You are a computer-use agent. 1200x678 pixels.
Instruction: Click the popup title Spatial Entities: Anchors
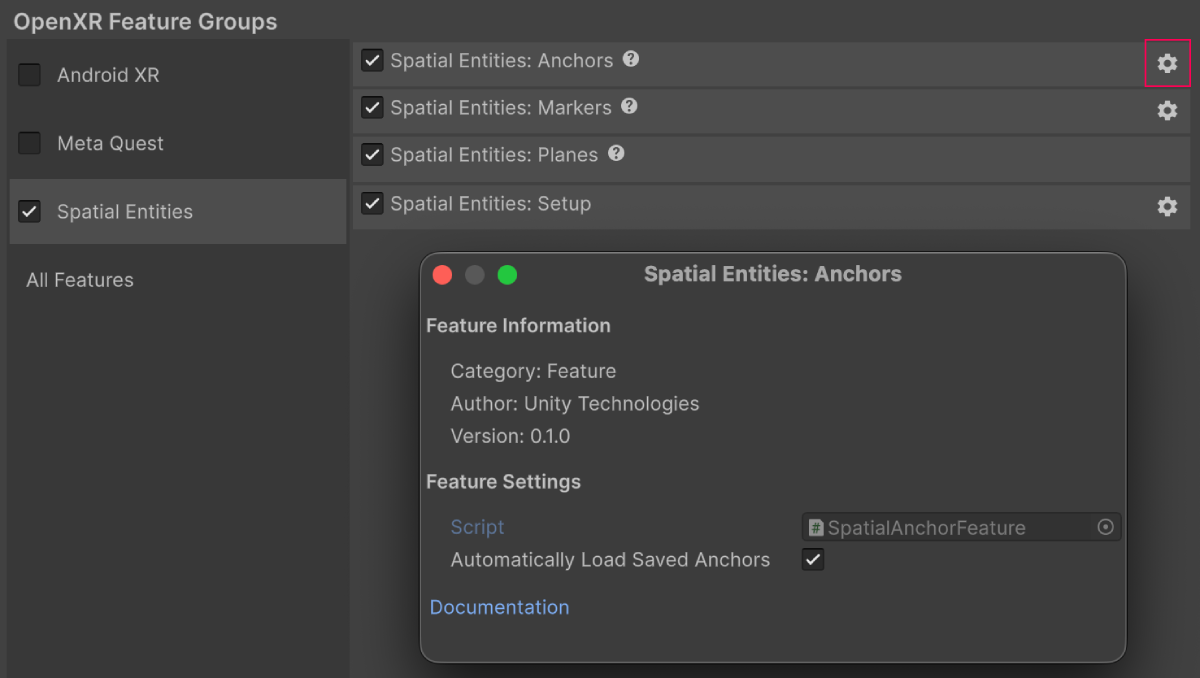773,274
